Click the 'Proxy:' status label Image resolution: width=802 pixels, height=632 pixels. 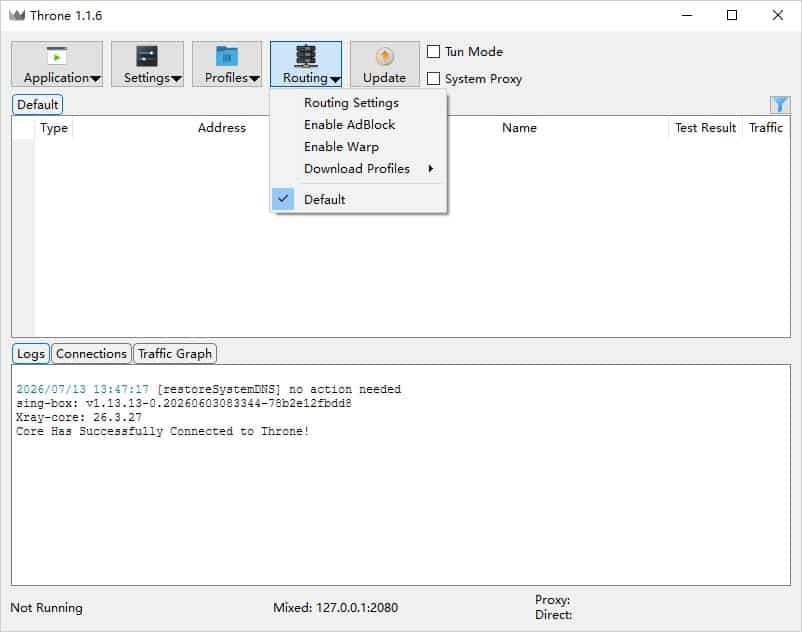(552, 600)
